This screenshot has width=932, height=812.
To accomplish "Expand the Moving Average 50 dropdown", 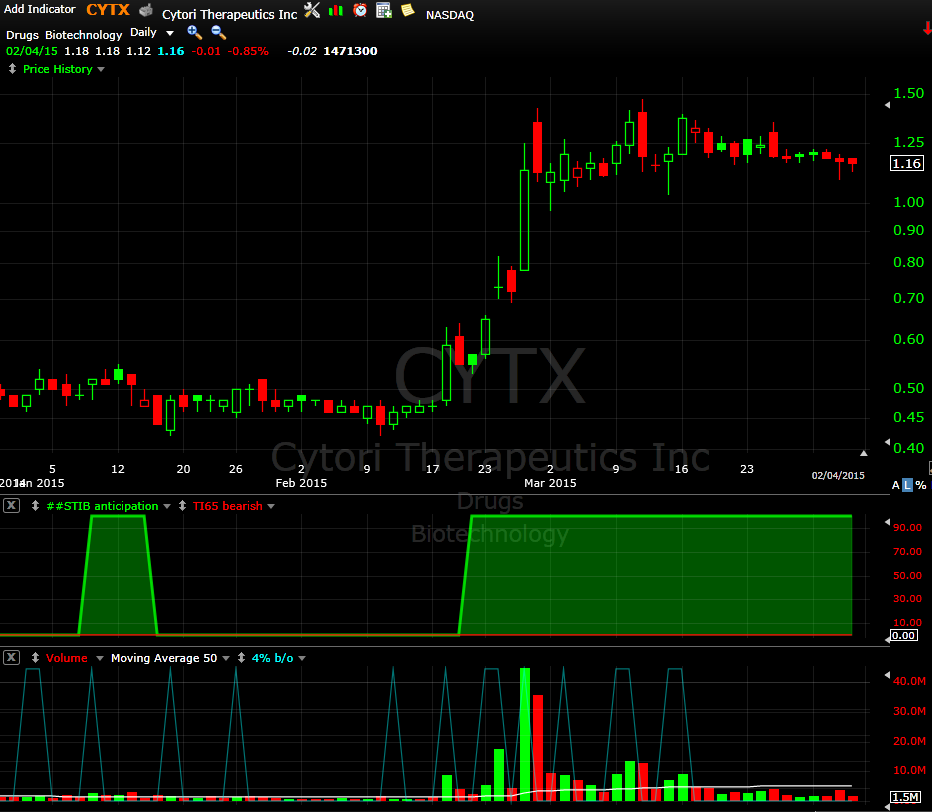I will 226,658.
